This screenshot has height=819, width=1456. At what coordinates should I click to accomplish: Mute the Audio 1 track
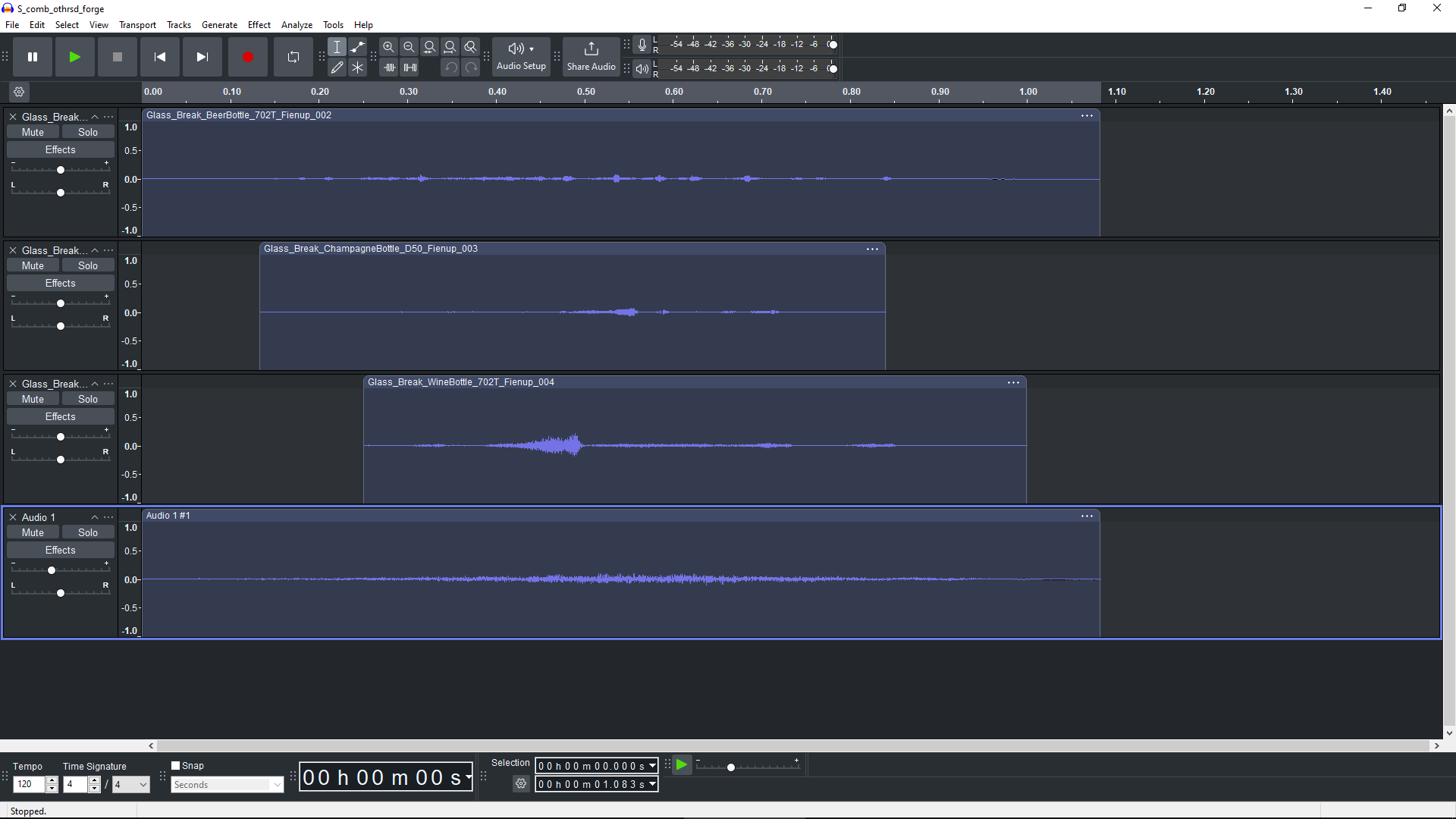(33, 532)
